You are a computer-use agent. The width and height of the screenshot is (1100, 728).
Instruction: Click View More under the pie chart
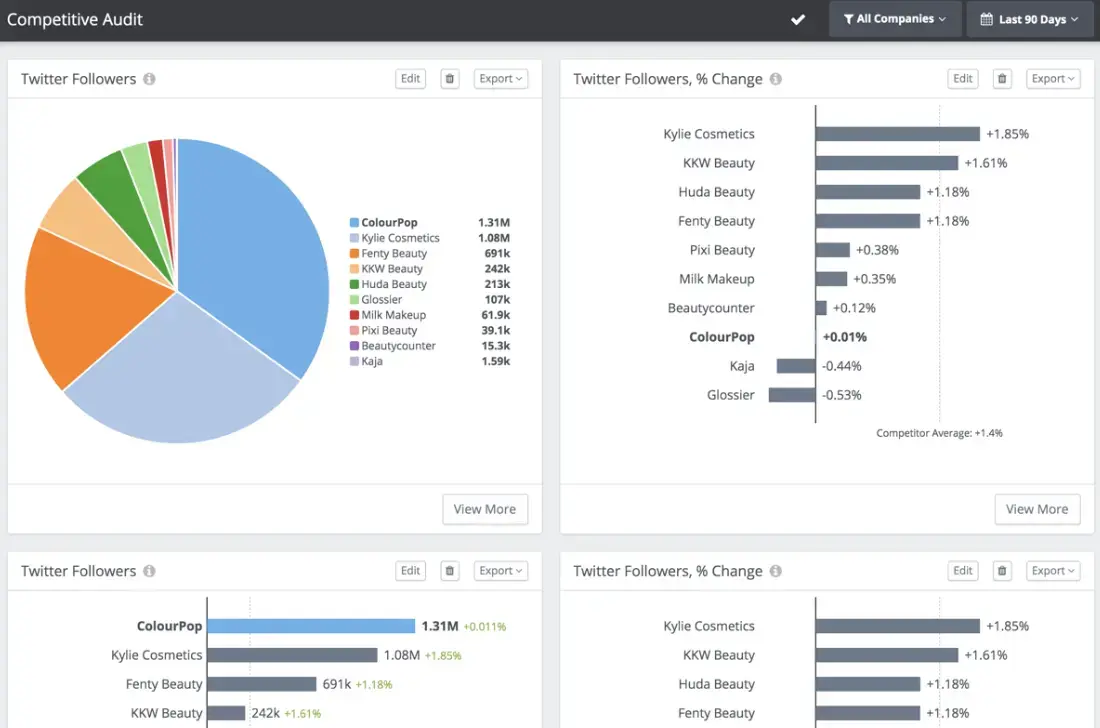pos(485,509)
